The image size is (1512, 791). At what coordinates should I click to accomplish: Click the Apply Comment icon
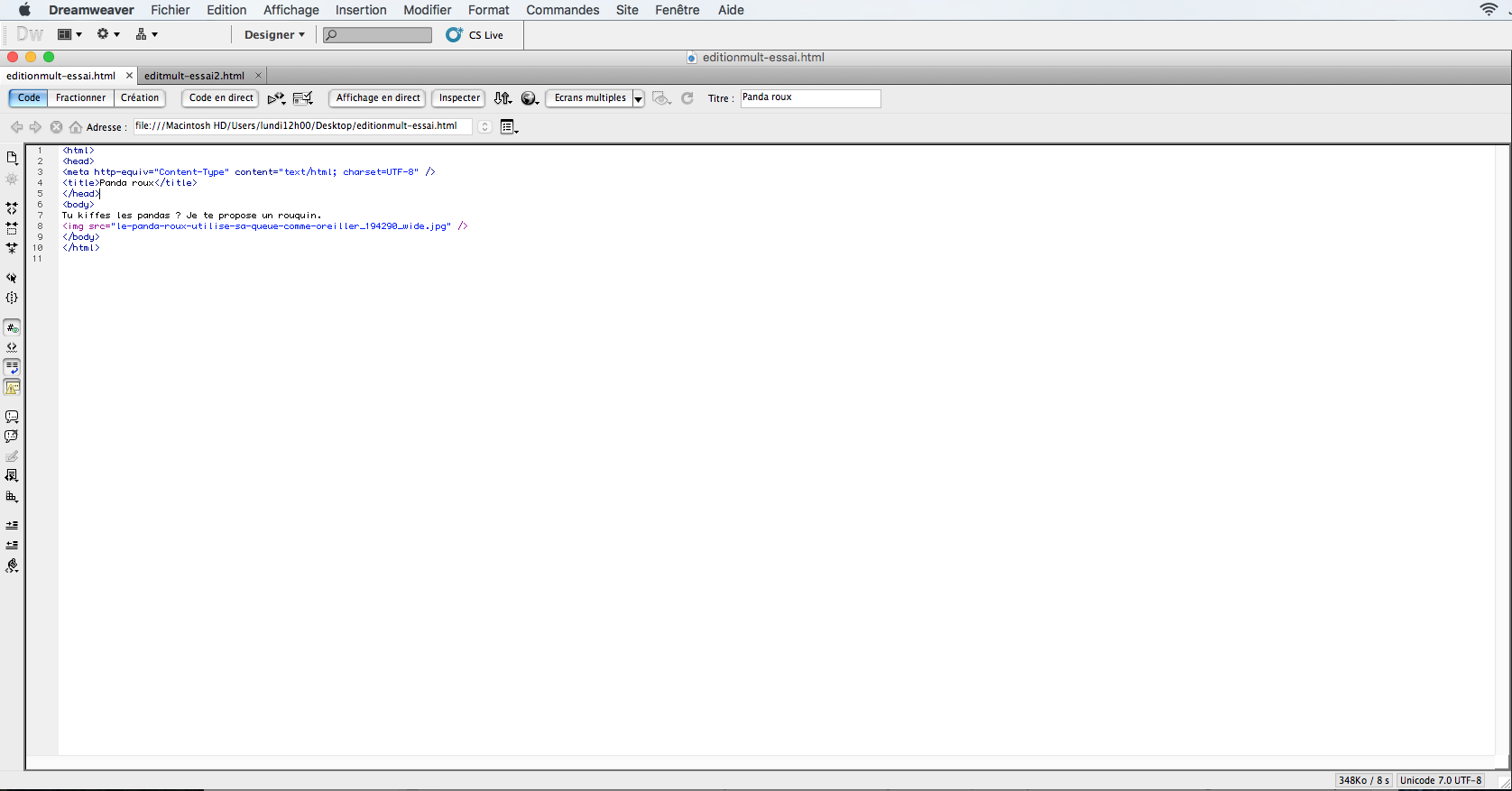pyautogui.click(x=12, y=417)
